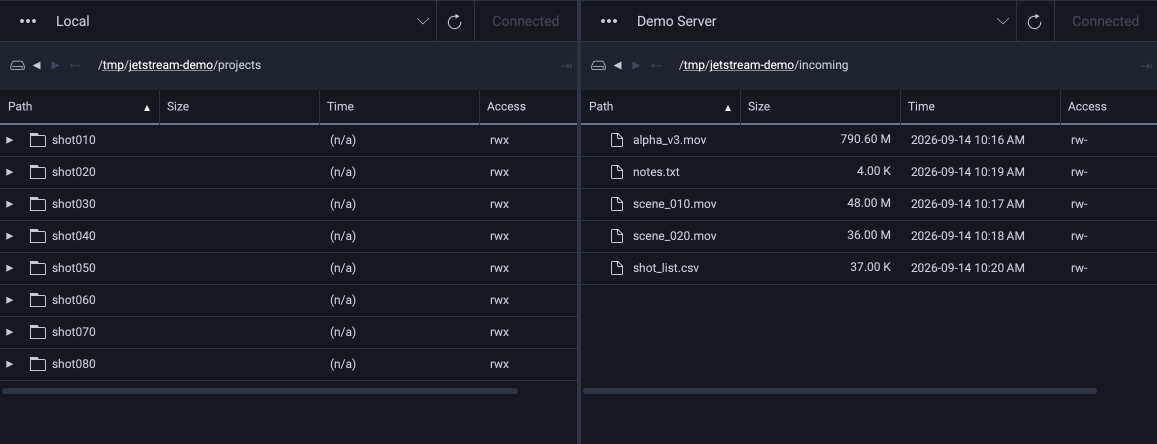Click the Connected button in the Demo Server pane
Image resolution: width=1157 pixels, height=444 pixels.
point(1105,21)
